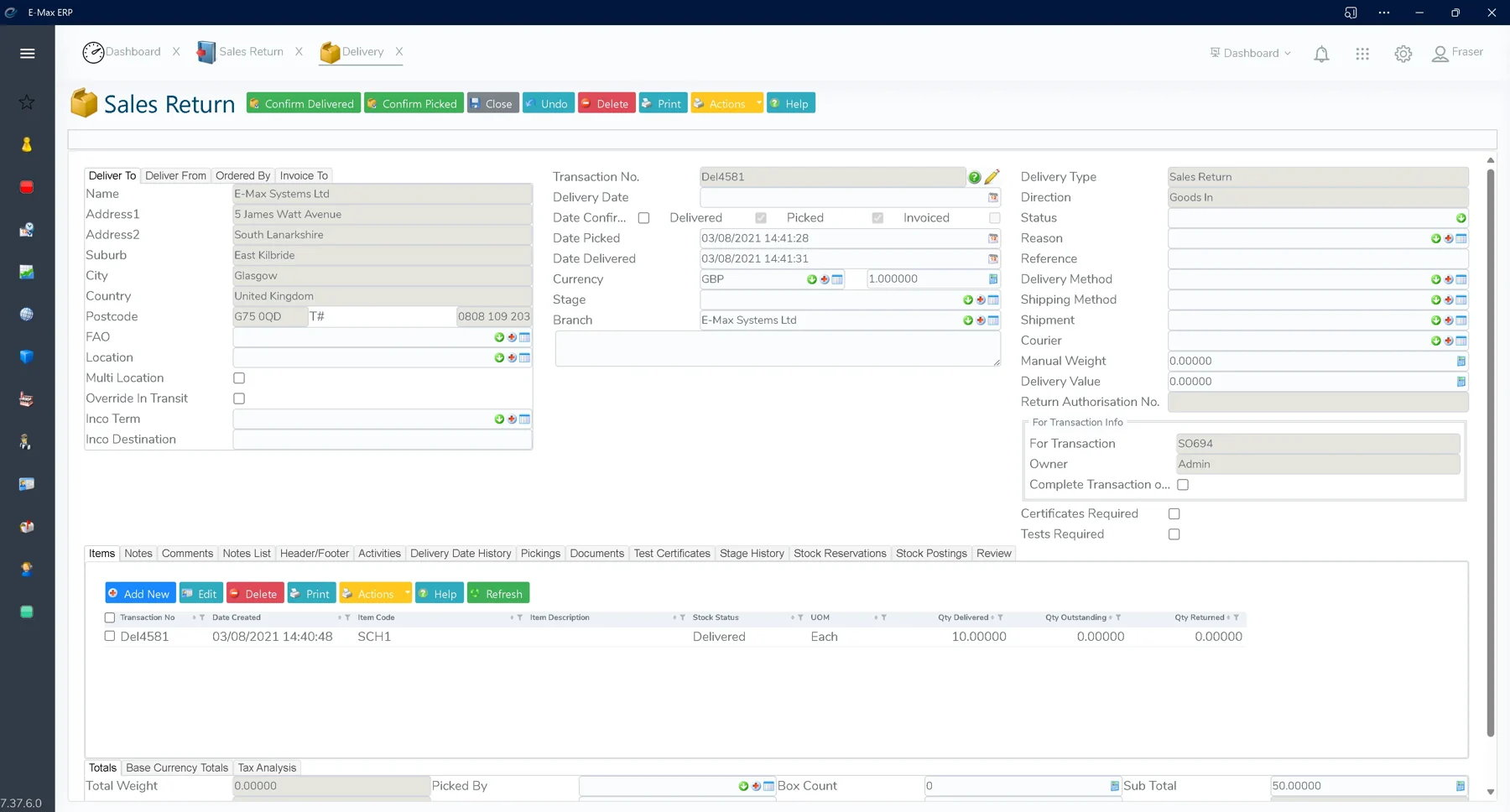Switch to the Tax Analysis tab
The image size is (1510, 812).
coord(267,768)
